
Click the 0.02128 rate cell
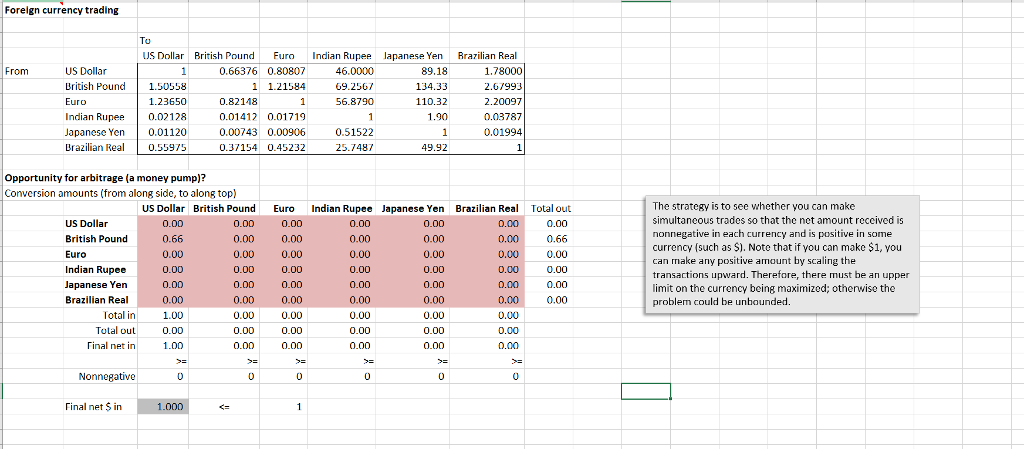(163, 117)
